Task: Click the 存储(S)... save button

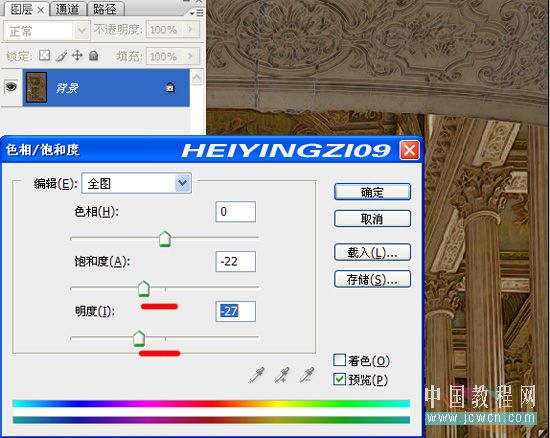Action: pyautogui.click(x=372, y=279)
